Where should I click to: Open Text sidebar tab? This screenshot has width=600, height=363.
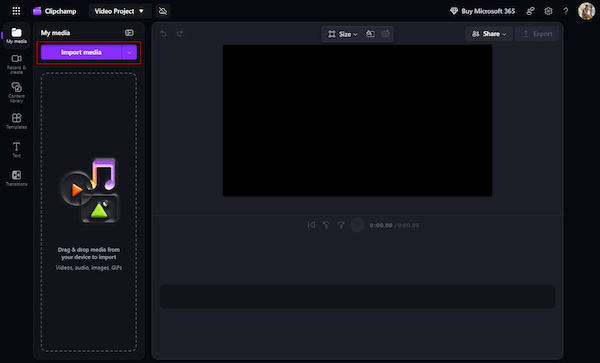(16, 150)
